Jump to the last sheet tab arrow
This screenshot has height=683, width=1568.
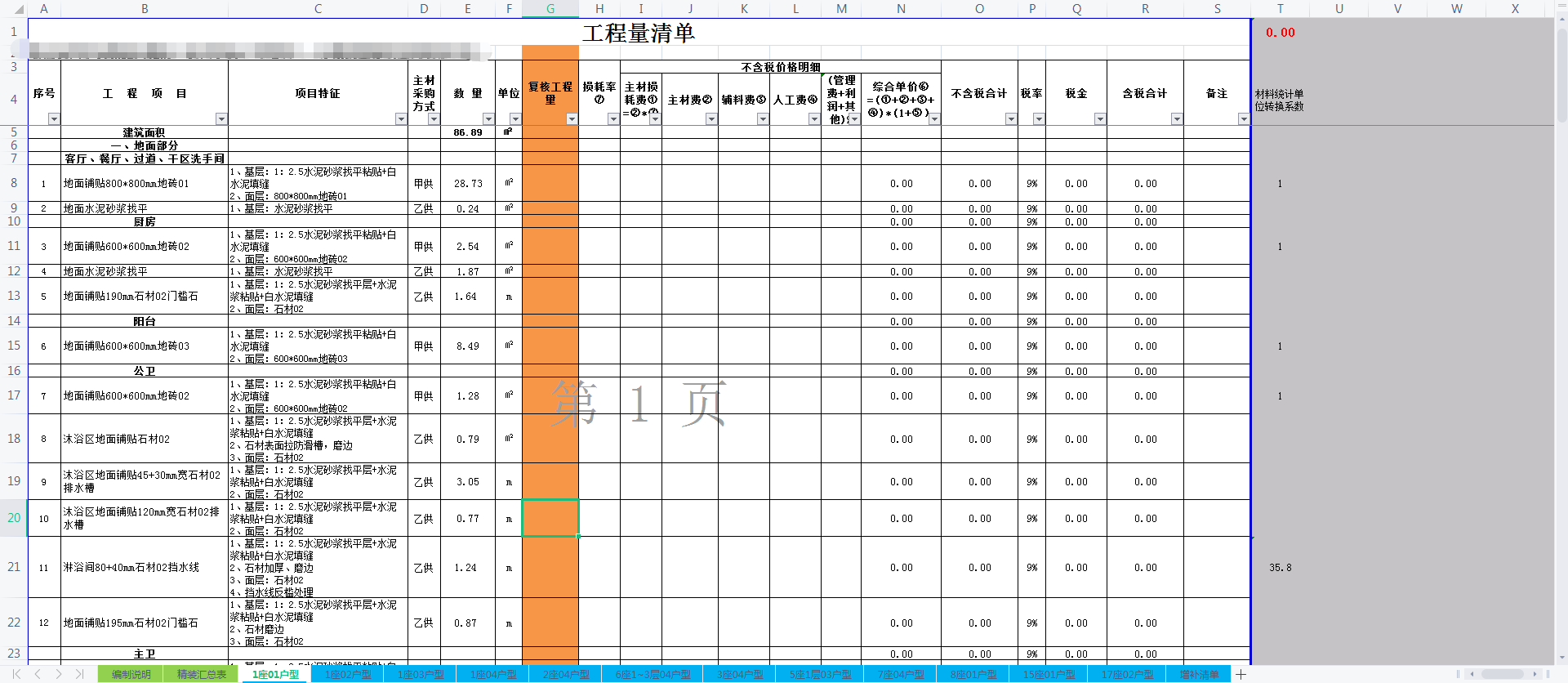coord(79,674)
